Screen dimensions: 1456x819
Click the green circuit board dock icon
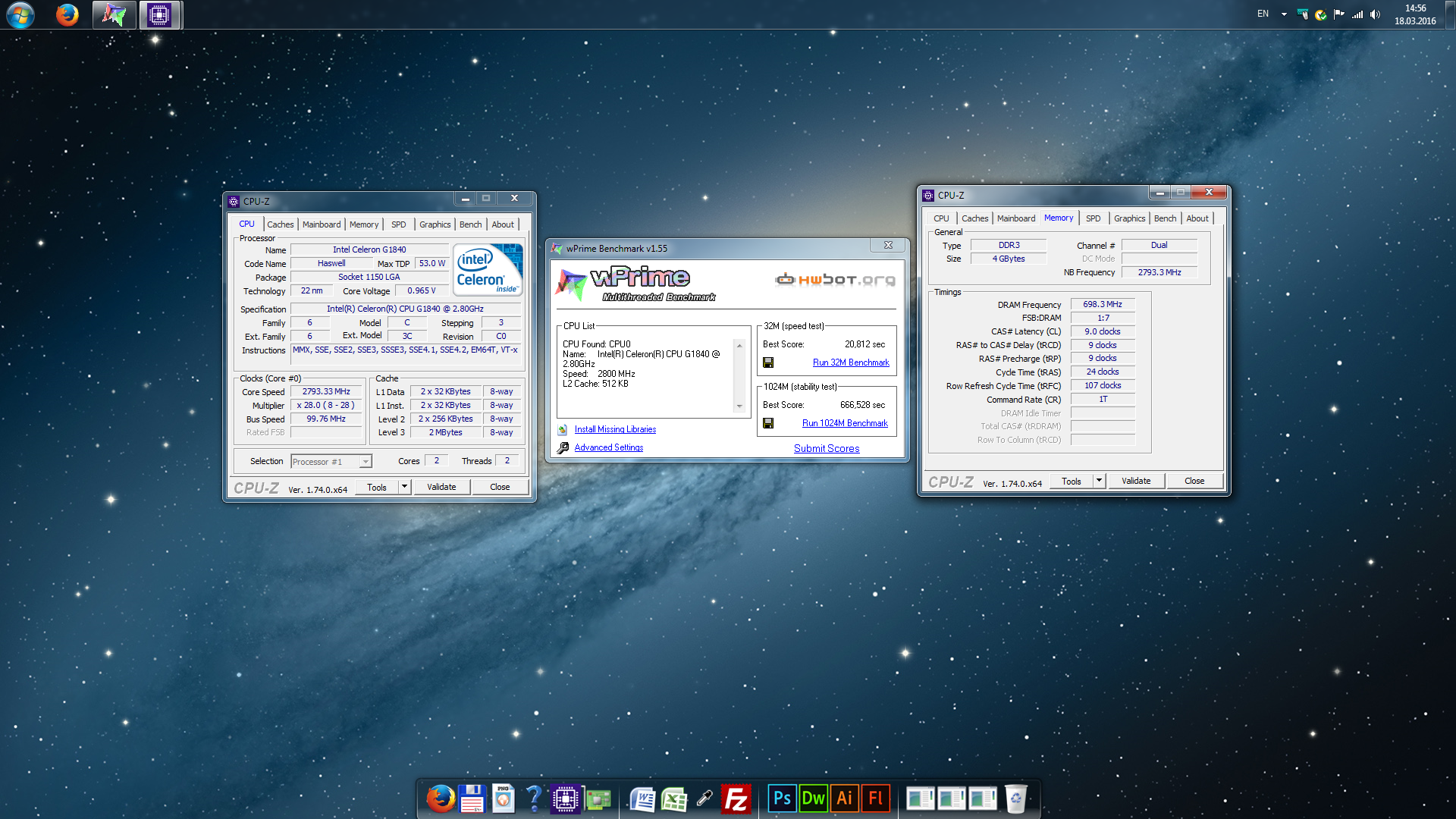point(598,799)
